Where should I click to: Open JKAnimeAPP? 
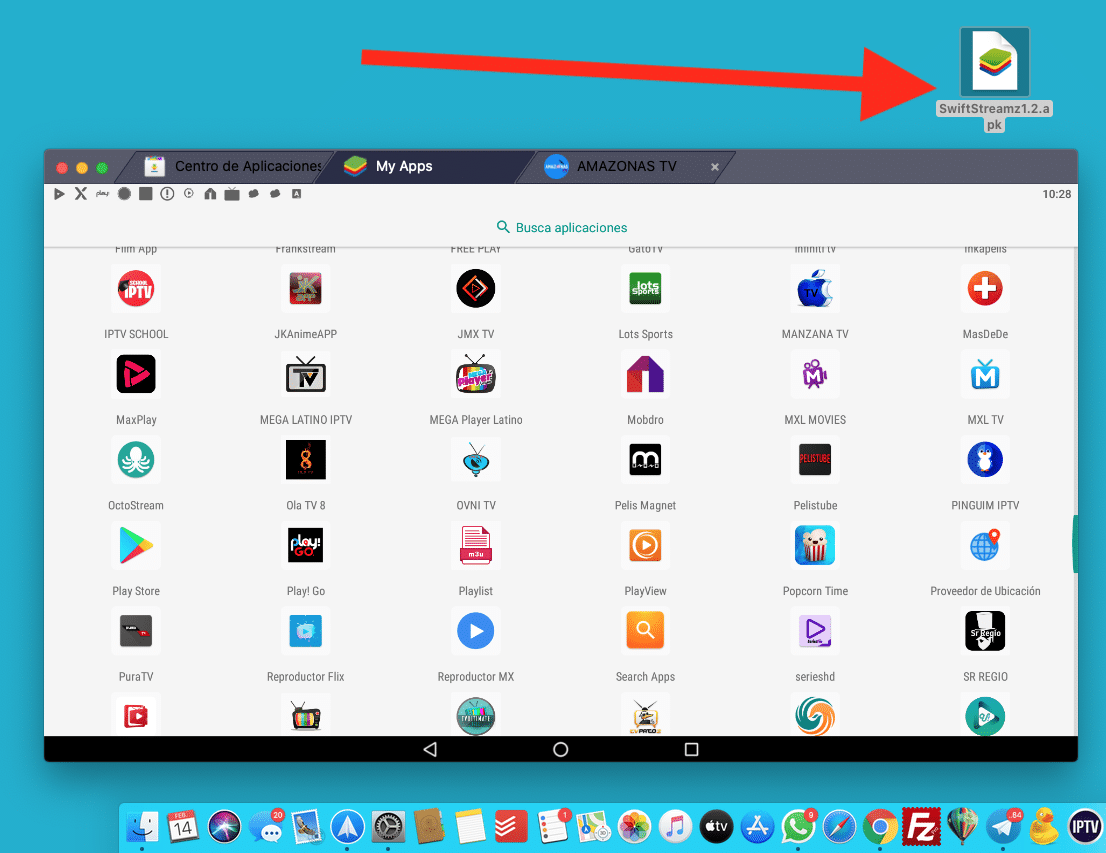[x=306, y=288]
